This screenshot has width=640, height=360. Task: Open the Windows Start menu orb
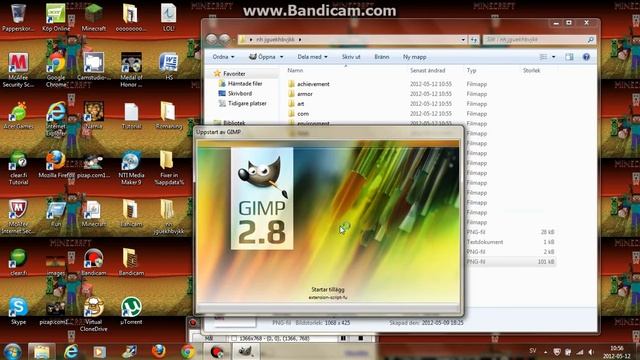pos(12,351)
